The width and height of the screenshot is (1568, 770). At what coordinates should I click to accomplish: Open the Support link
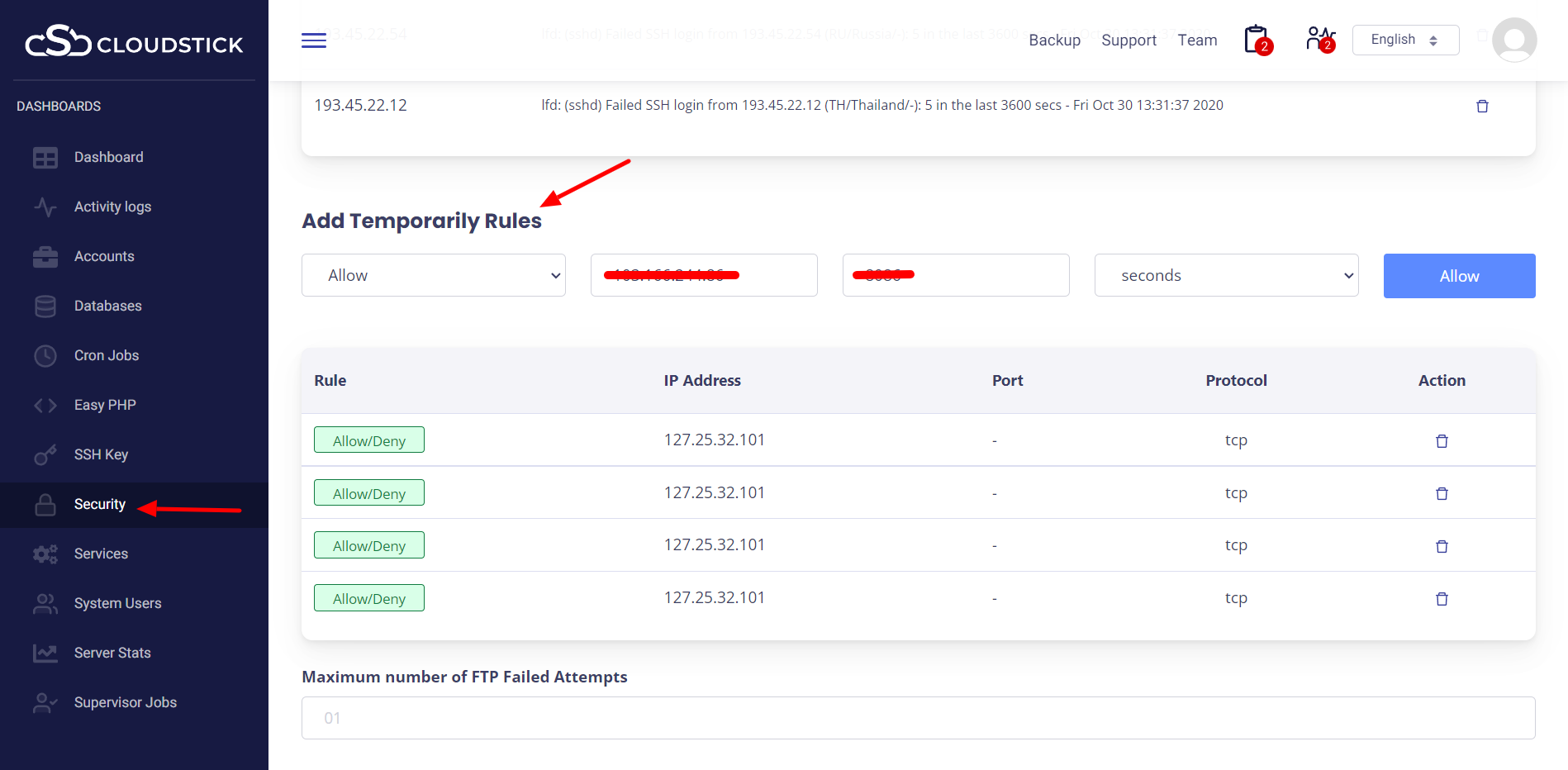coord(1128,40)
